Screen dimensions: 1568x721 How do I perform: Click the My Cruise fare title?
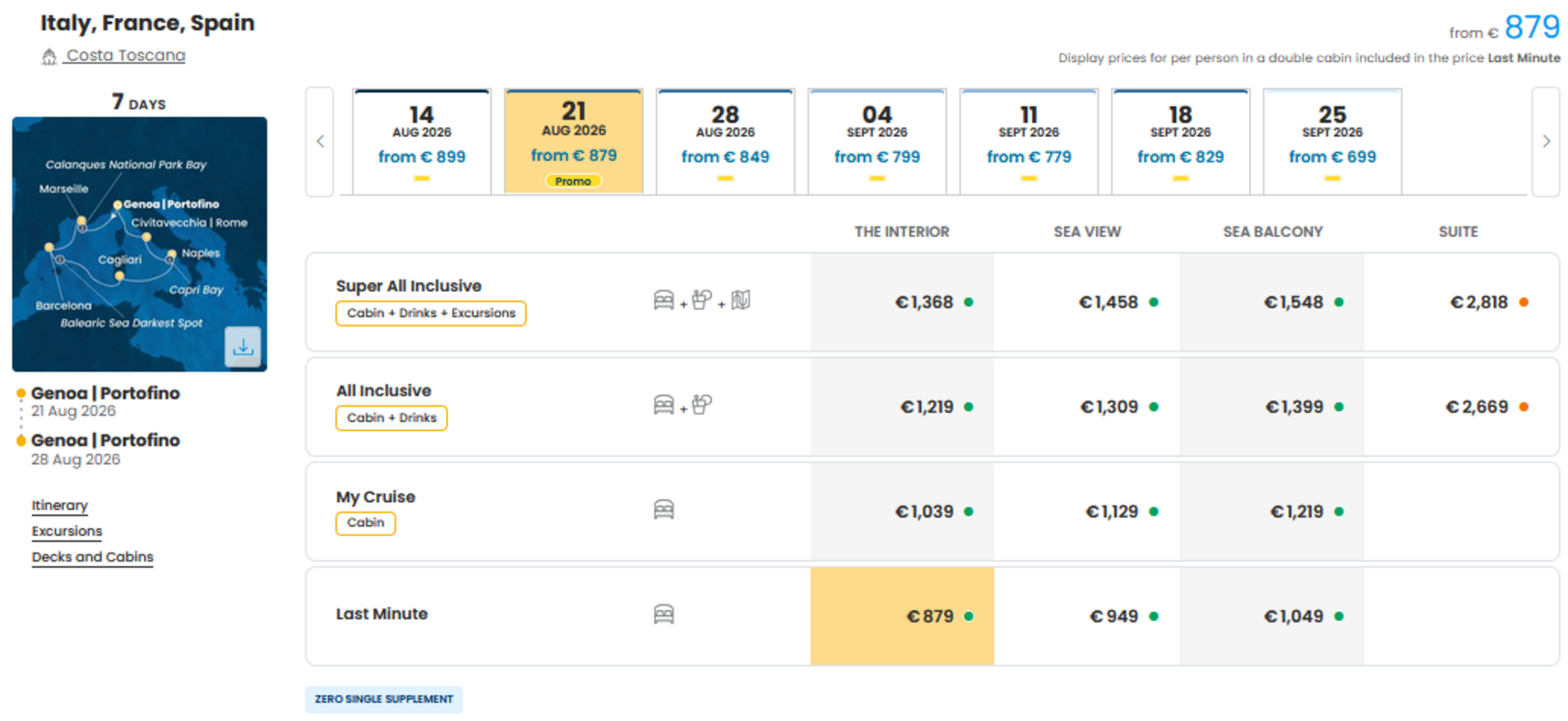coord(376,497)
